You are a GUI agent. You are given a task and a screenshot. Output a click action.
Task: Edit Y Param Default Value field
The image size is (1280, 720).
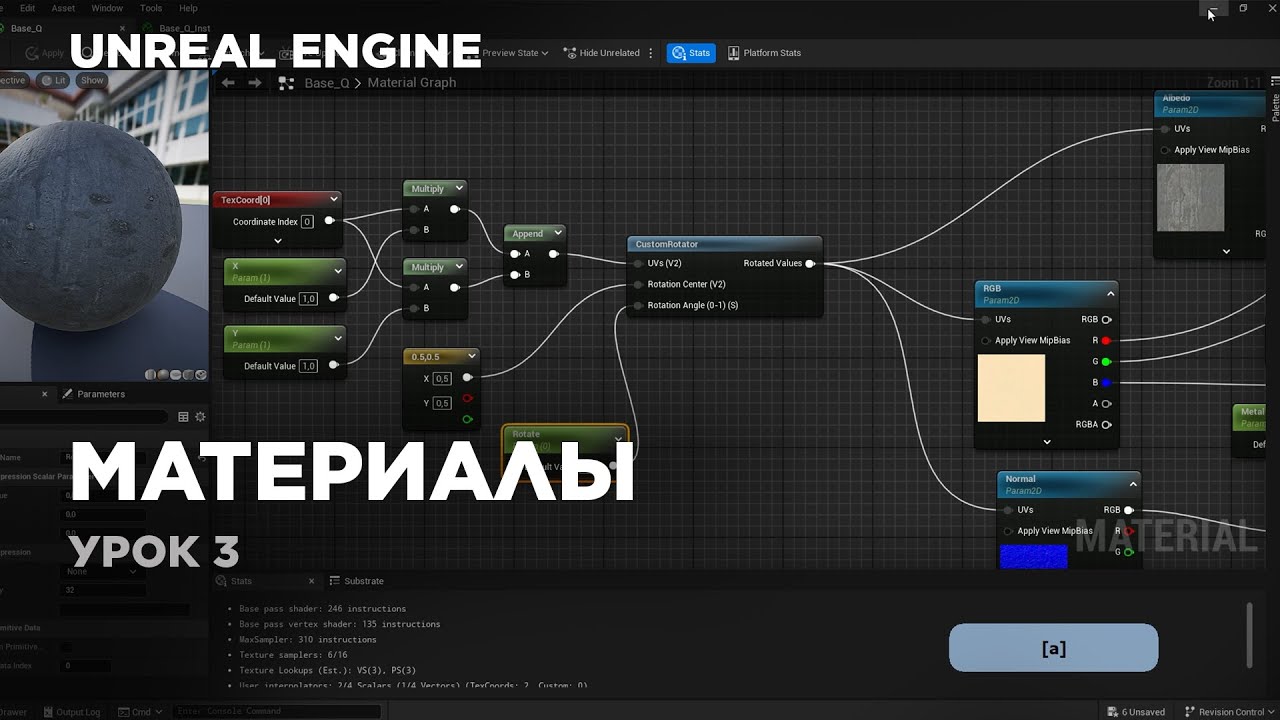[308, 366]
